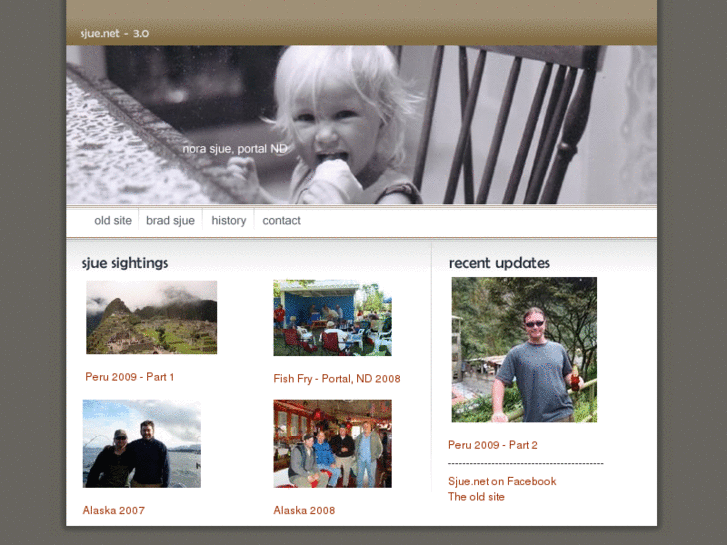Select the sjue sightings heading
Screen dimensions: 727x545
click(x=125, y=263)
